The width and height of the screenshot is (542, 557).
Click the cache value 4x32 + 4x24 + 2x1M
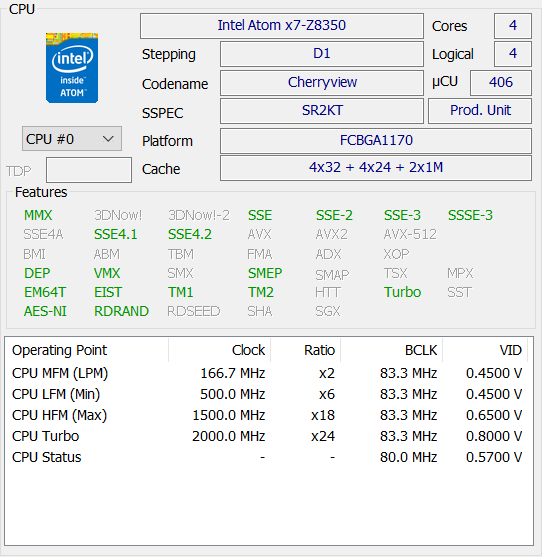[376, 168]
